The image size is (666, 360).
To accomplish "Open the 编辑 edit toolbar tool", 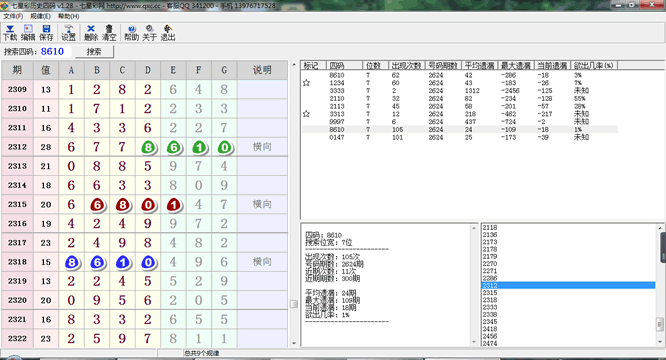I will point(28,33).
